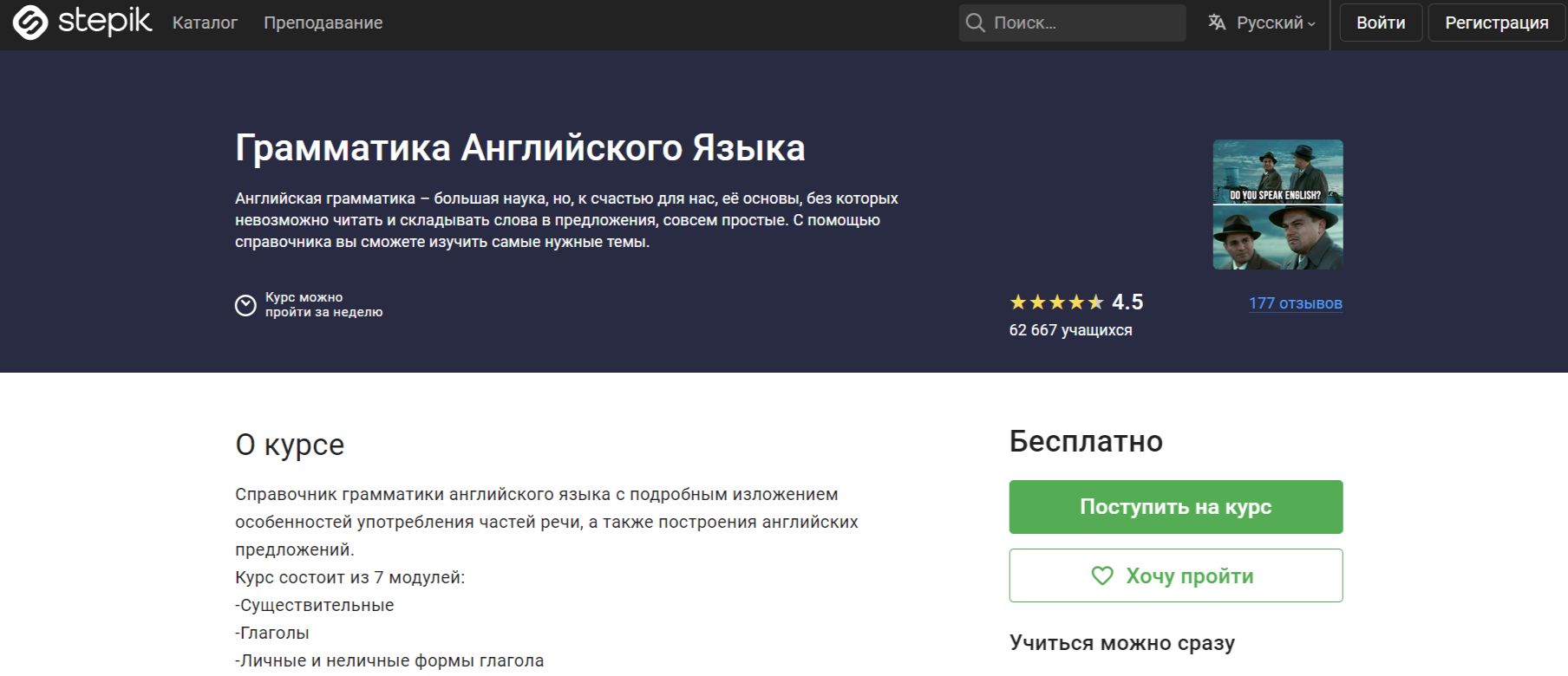The height and width of the screenshot is (676, 1568).
Task: Click -Личные и неличные формы глагола line
Action: (x=389, y=660)
